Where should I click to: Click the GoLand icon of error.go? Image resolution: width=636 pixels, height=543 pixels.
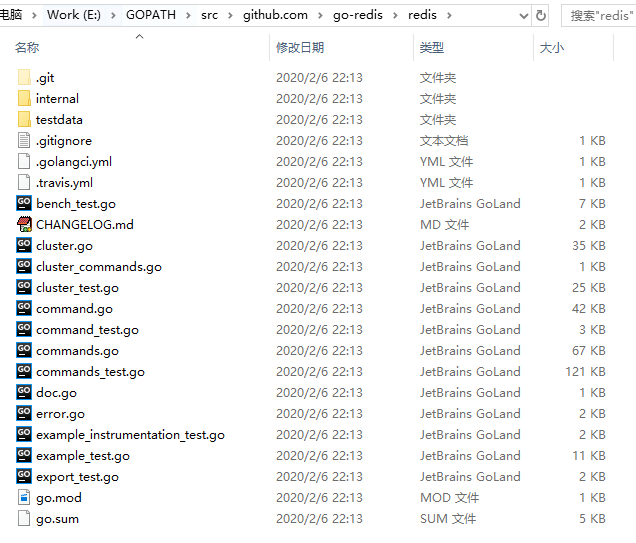click(x=24, y=413)
